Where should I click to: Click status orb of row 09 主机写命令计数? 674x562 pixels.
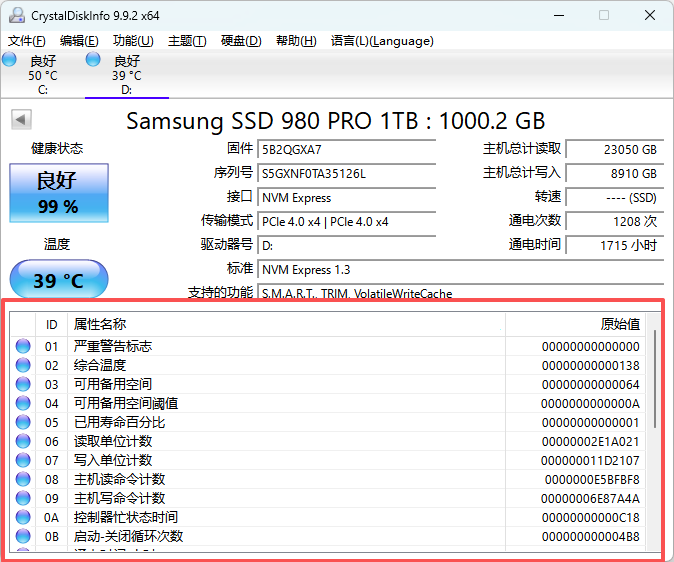click(23, 498)
